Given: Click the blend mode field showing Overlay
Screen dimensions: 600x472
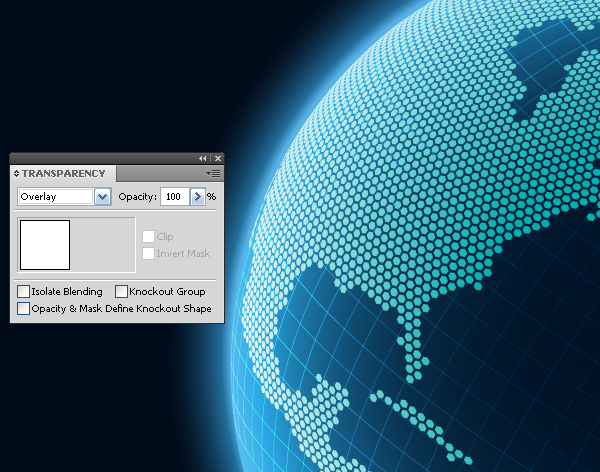Looking at the screenshot, I should click(x=55, y=197).
